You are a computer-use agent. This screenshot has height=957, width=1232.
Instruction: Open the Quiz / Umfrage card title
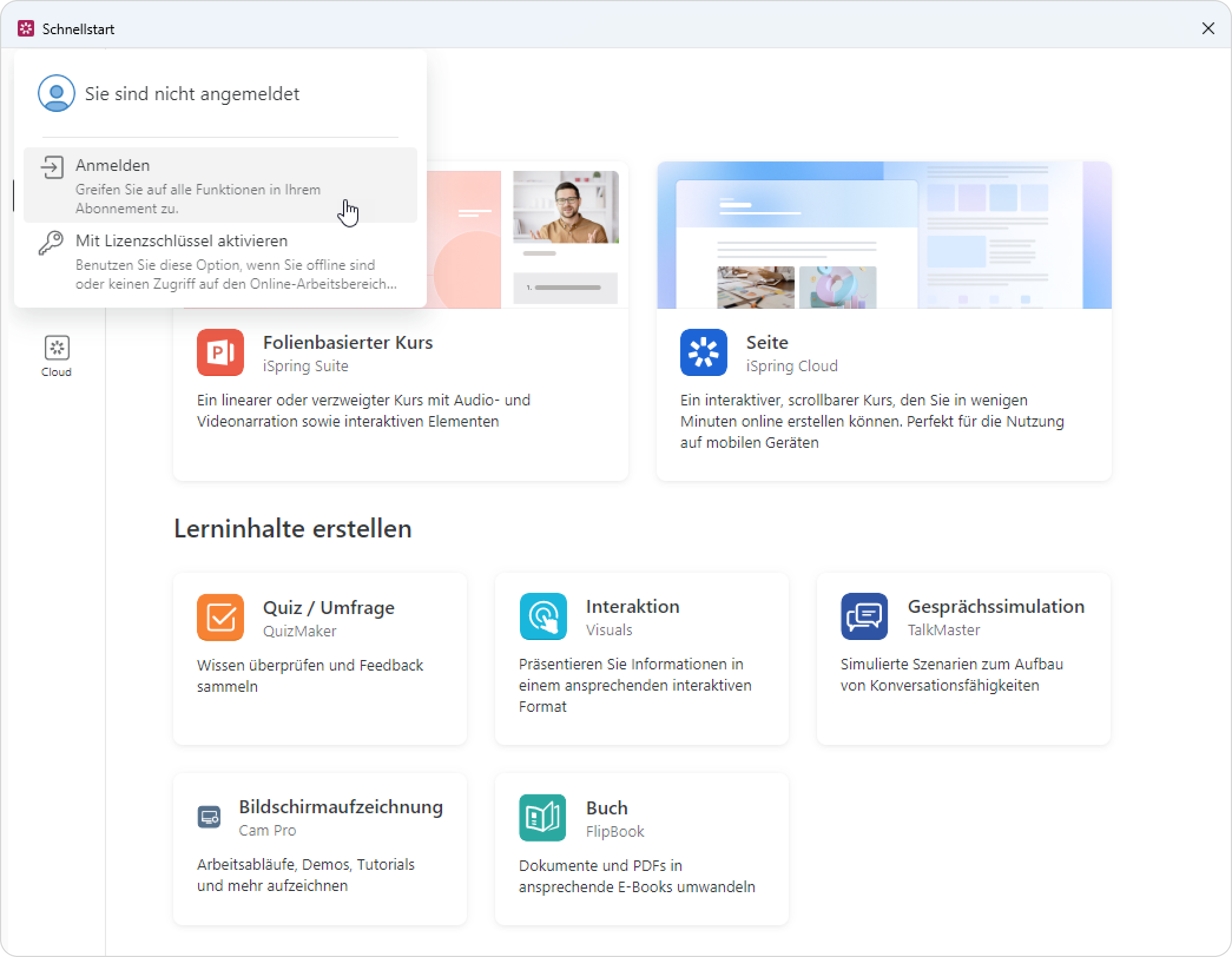point(328,608)
